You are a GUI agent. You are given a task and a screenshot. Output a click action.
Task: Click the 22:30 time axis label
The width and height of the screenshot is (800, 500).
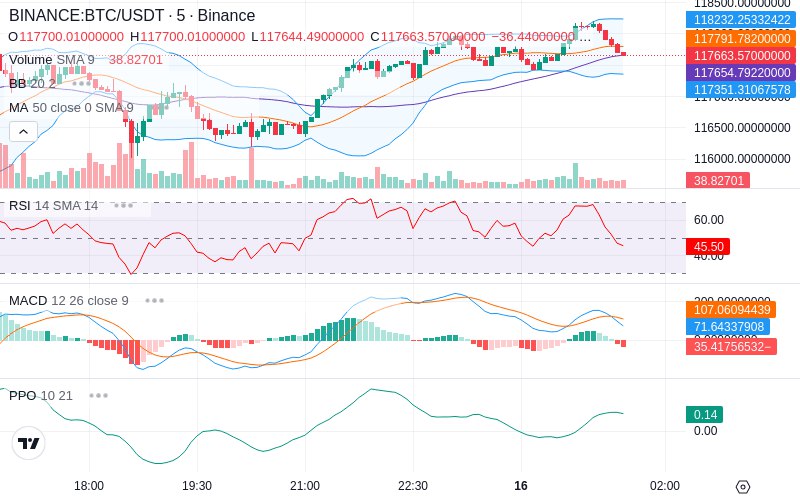coord(413,486)
